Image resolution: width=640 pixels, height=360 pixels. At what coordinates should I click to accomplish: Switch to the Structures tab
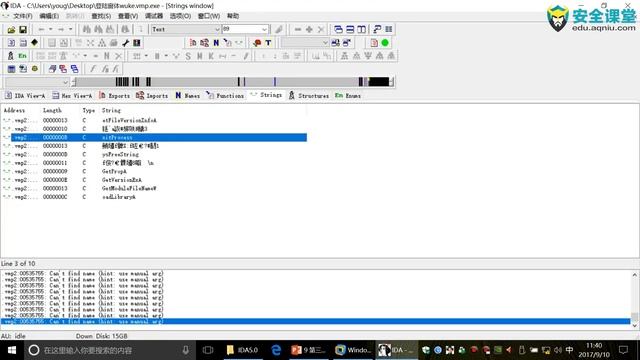tap(309, 96)
